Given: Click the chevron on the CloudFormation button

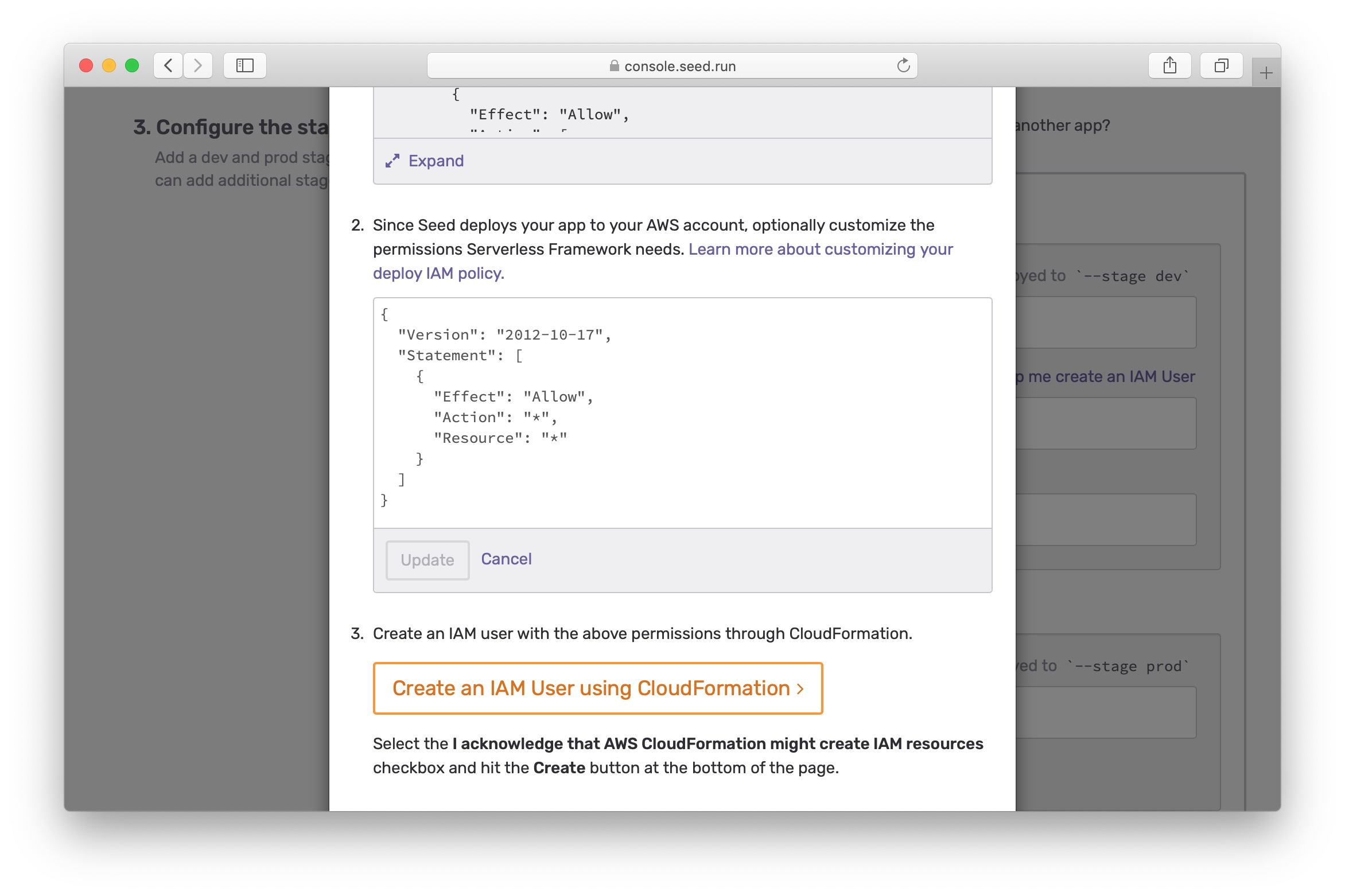Looking at the screenshot, I should pos(800,689).
